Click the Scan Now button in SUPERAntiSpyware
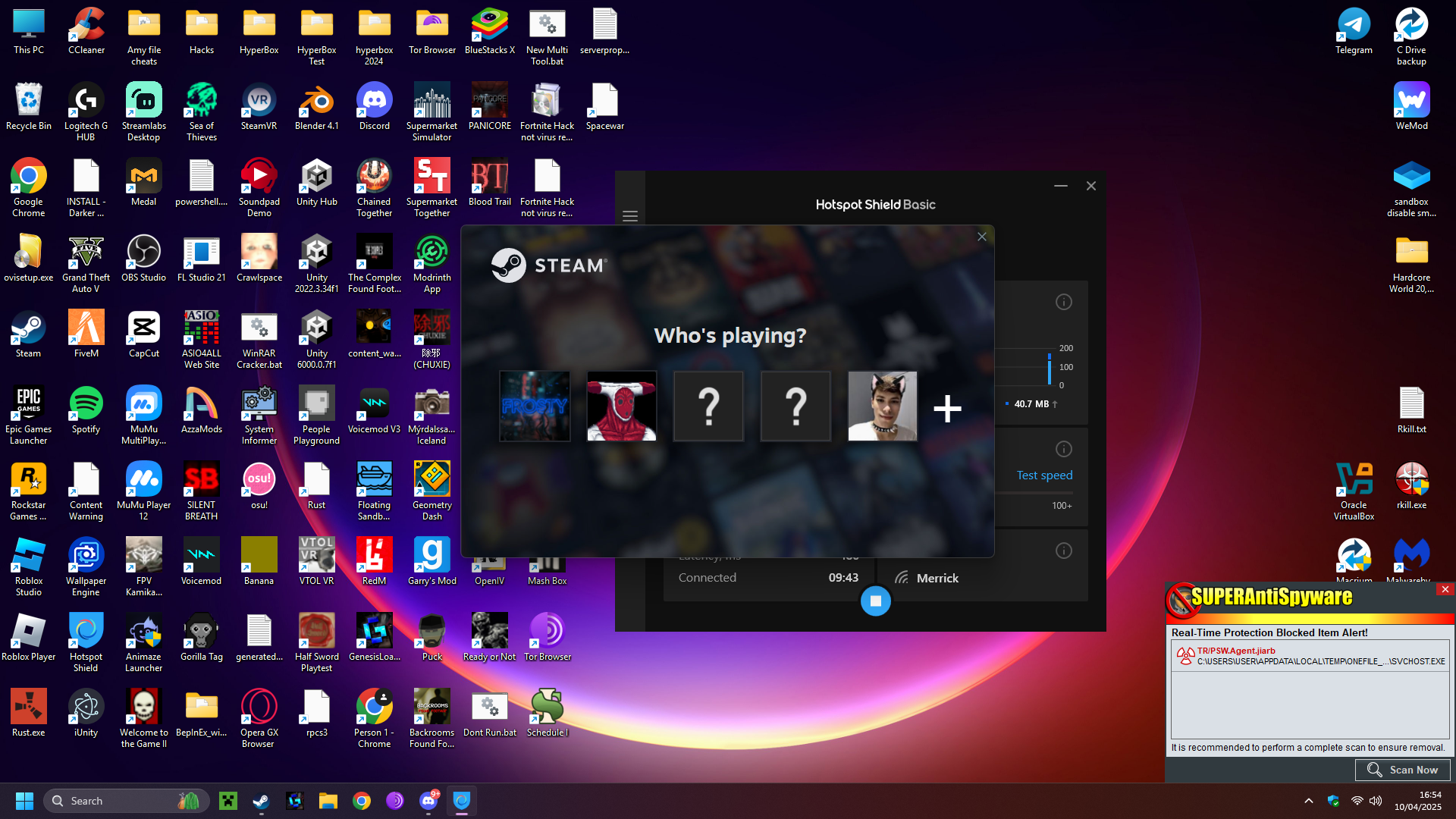 (1402, 770)
